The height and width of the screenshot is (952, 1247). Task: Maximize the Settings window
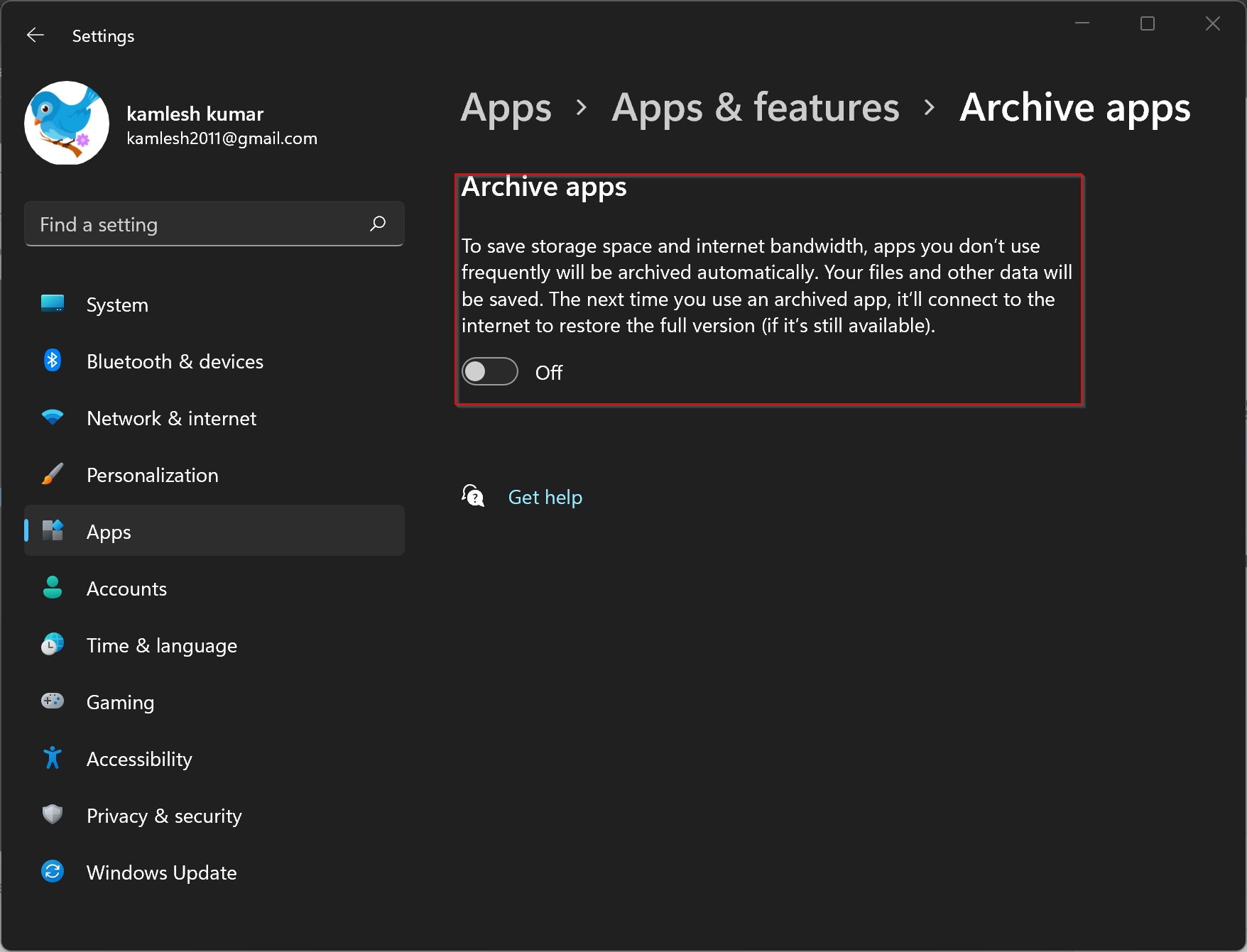1148,23
